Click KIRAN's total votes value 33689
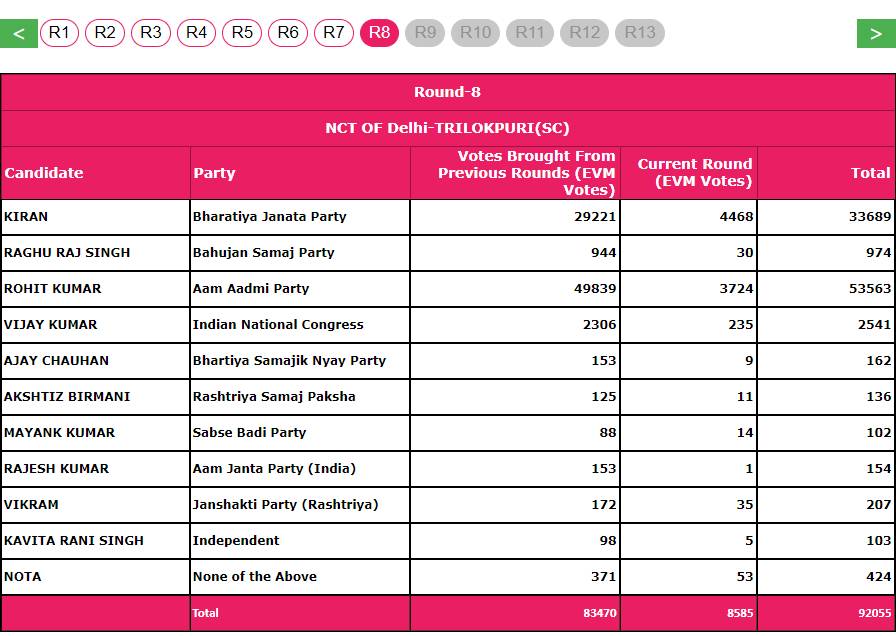The width and height of the screenshot is (896, 636). 870,217
